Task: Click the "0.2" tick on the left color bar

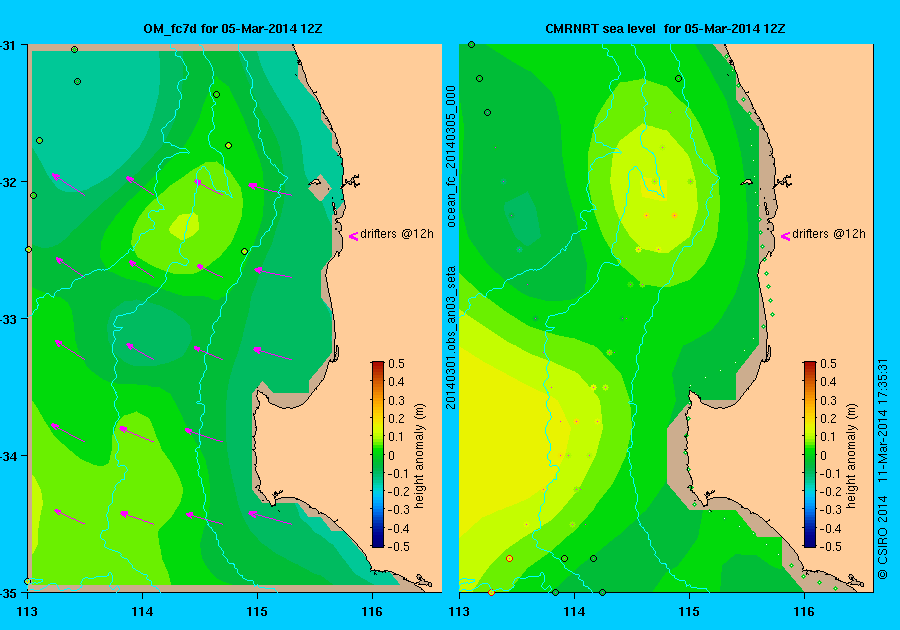Action: click(397, 418)
